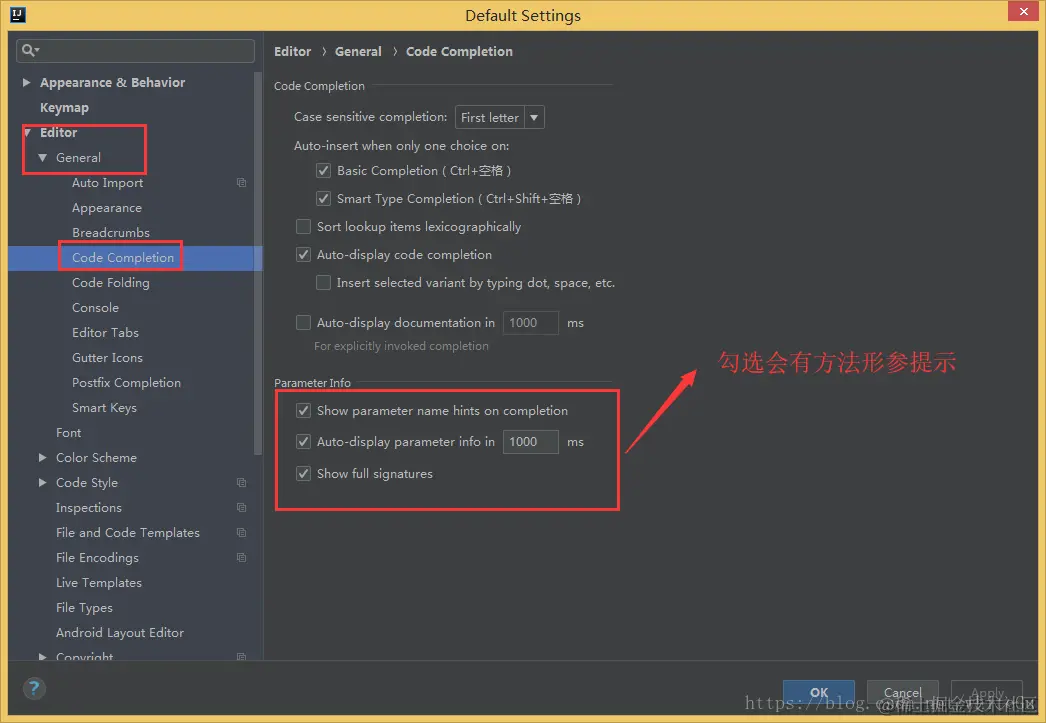Screen dimensions: 1046x723
Task: Click the project-level icon beside File and Code Templates
Action: 241,532
